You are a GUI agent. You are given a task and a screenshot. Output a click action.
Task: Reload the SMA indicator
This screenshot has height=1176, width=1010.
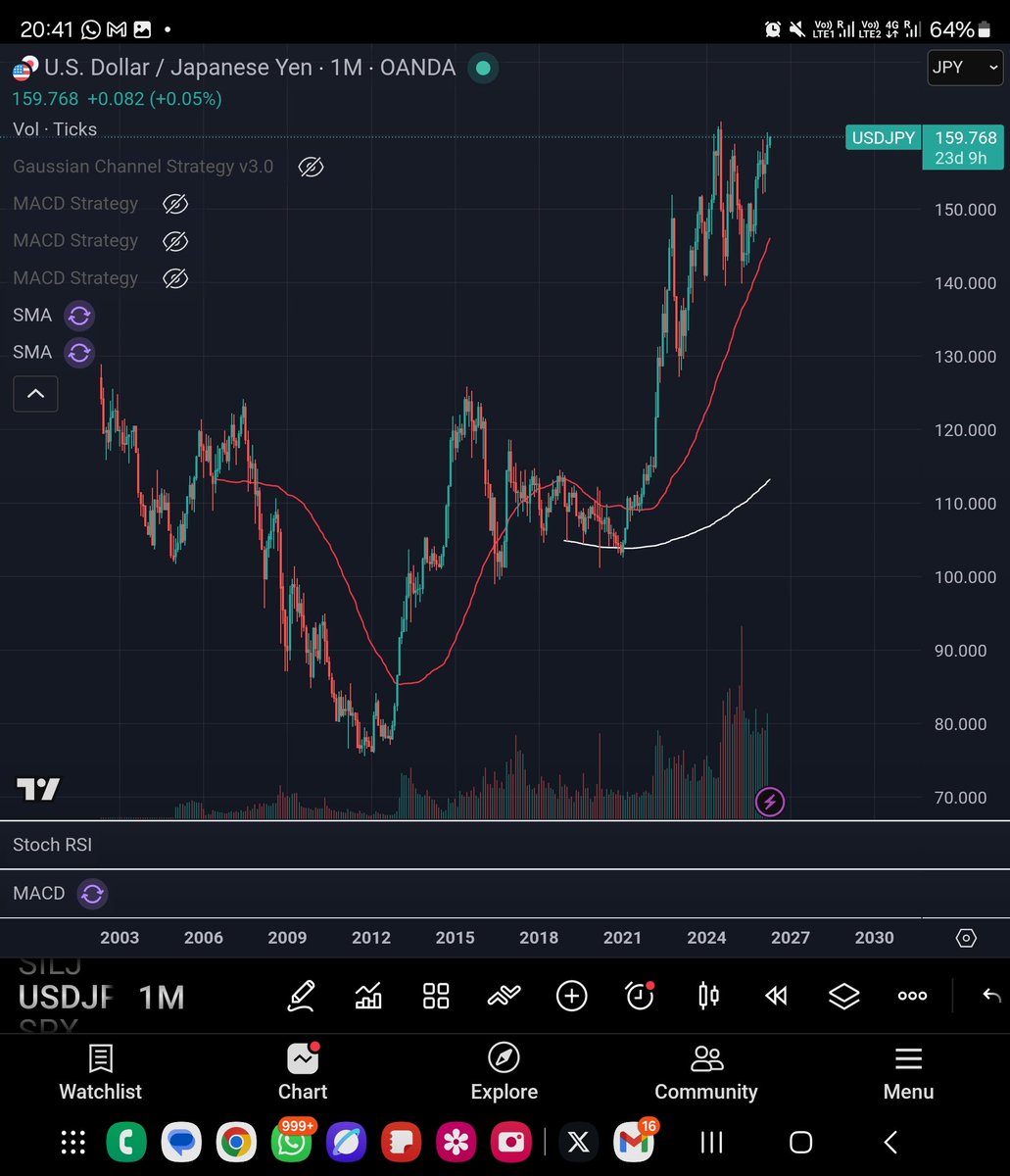pyautogui.click(x=78, y=316)
